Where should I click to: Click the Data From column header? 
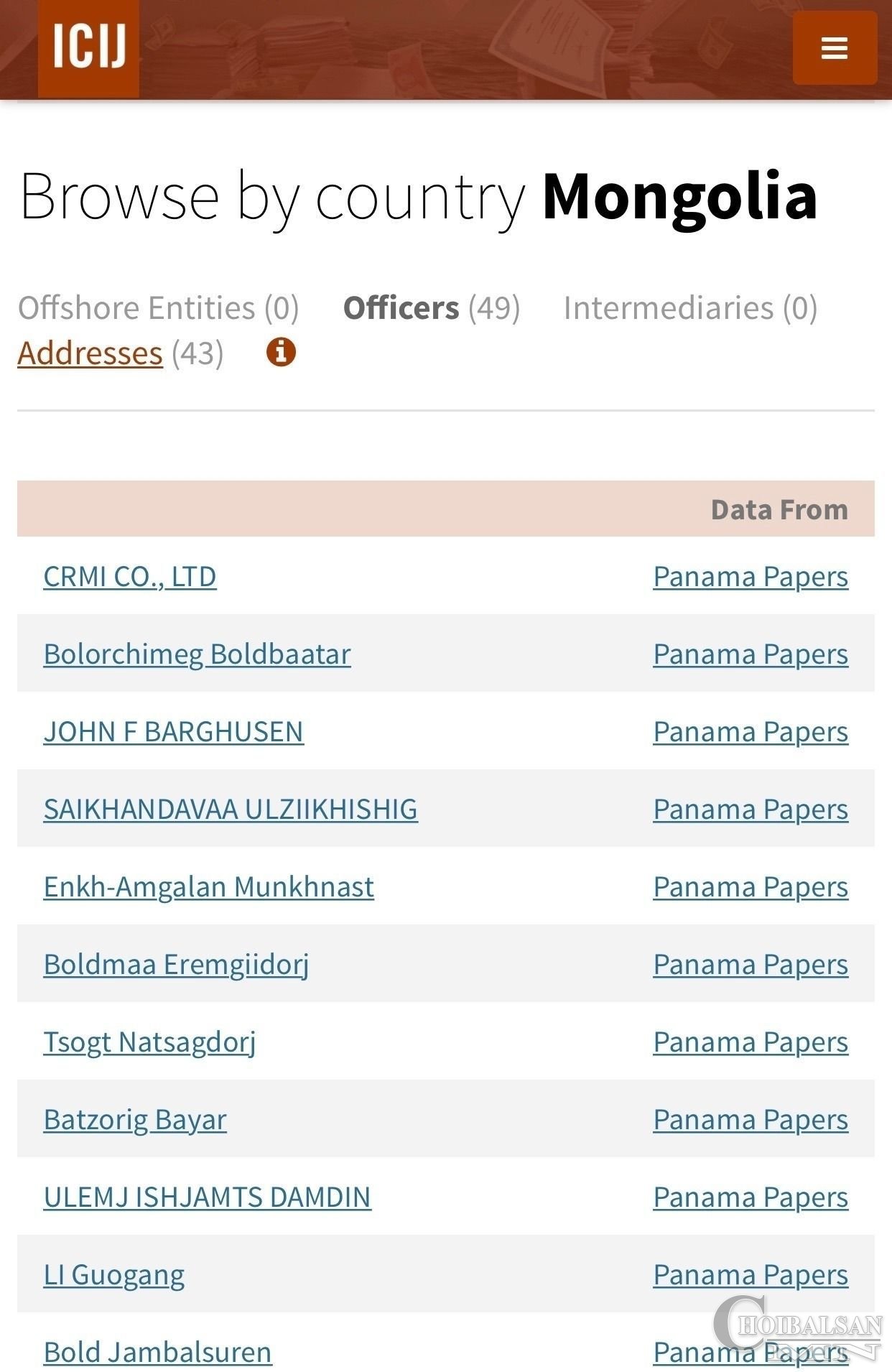(x=779, y=509)
